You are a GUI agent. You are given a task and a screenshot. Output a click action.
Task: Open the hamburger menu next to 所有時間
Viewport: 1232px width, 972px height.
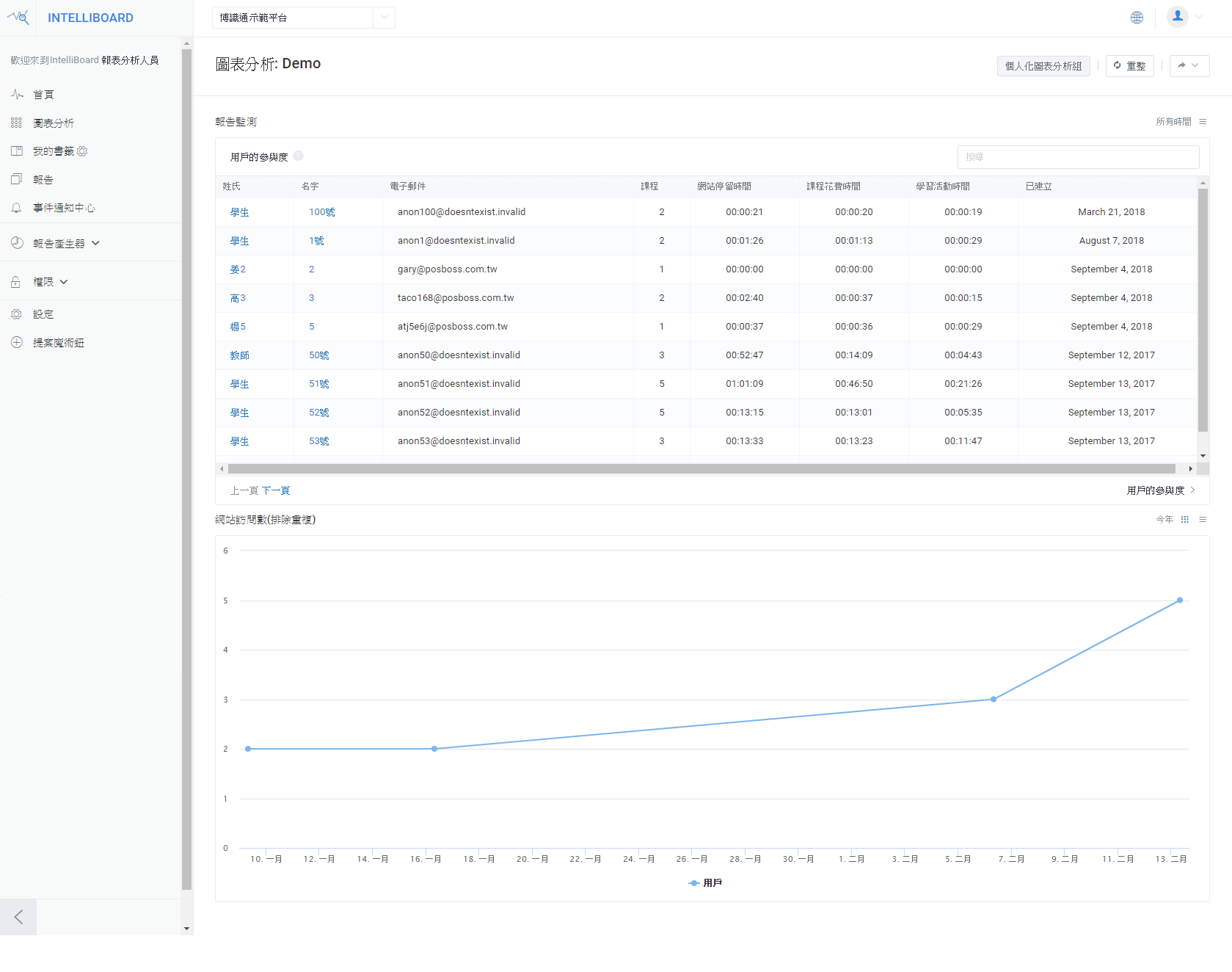[1203, 122]
